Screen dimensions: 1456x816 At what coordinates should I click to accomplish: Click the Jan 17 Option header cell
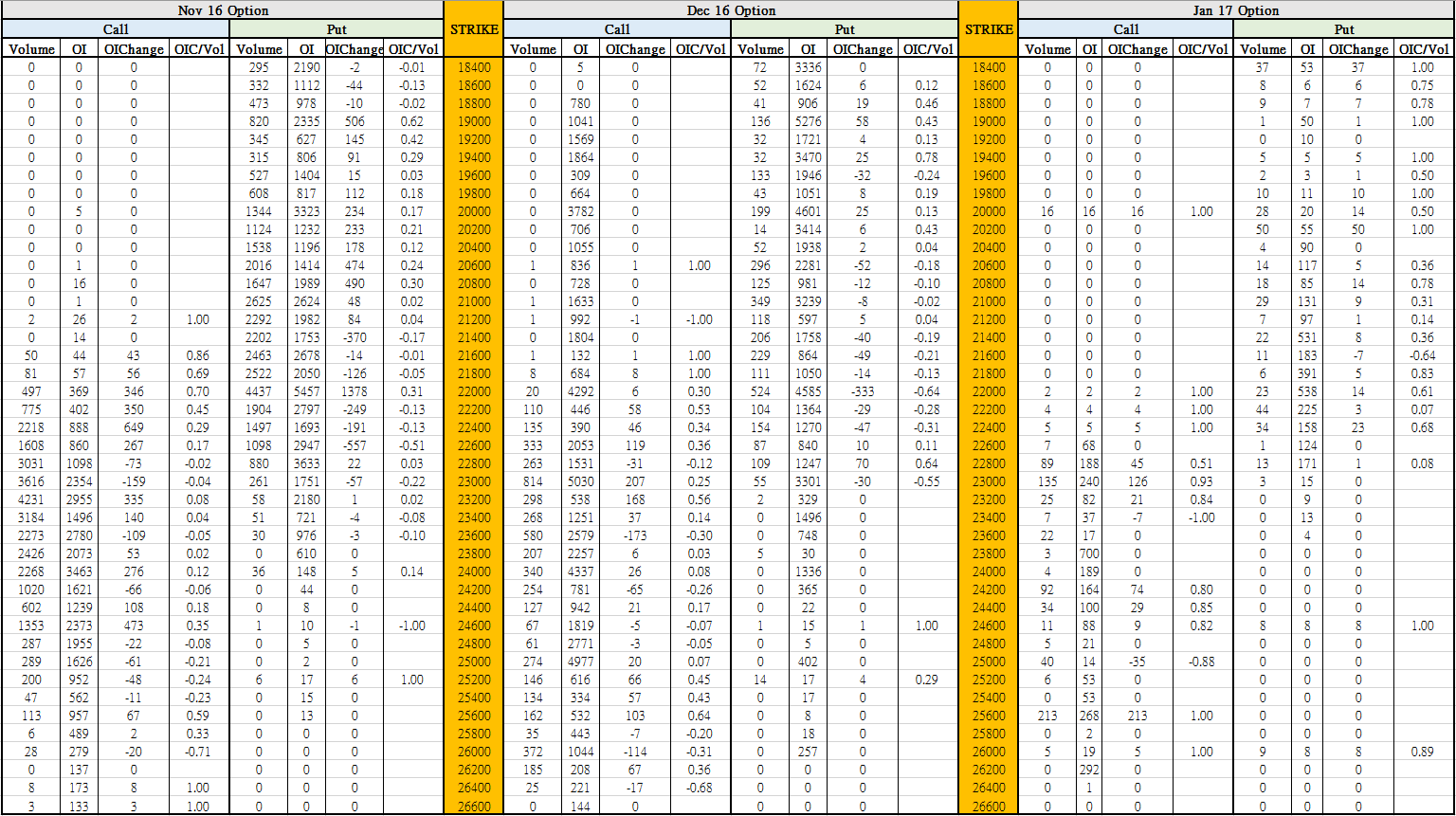pos(1235,10)
